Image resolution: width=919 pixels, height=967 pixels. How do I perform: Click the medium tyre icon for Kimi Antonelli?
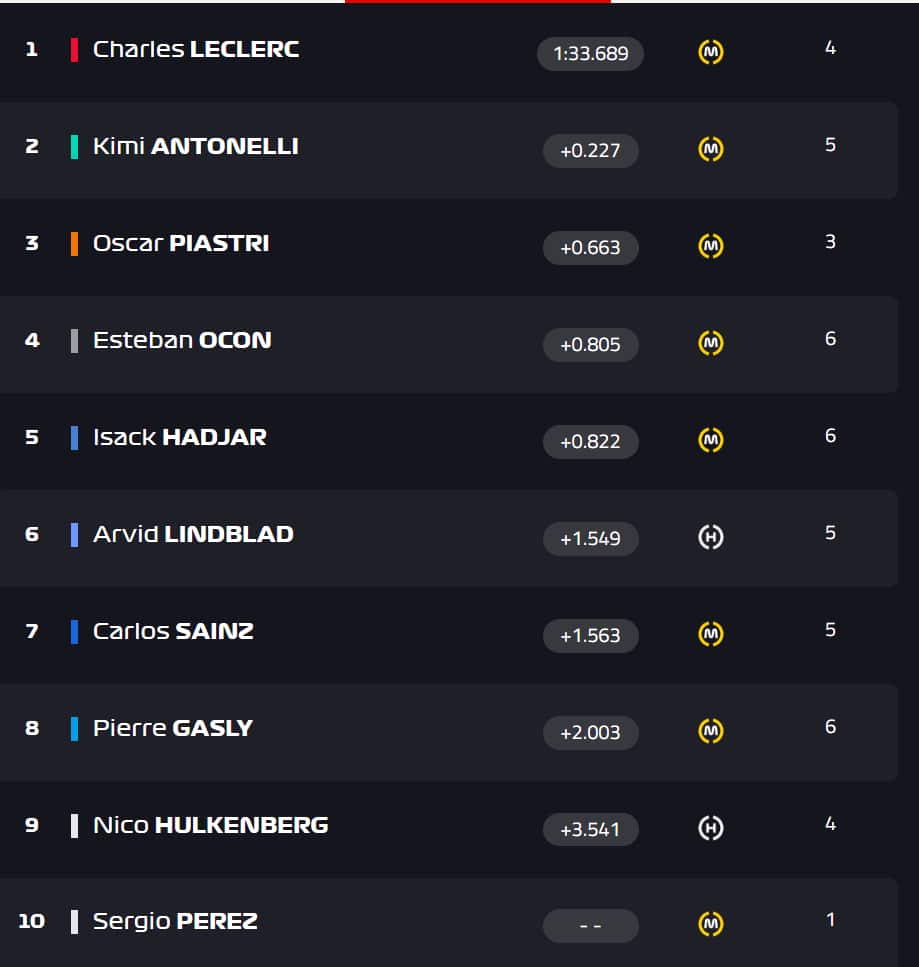710,149
